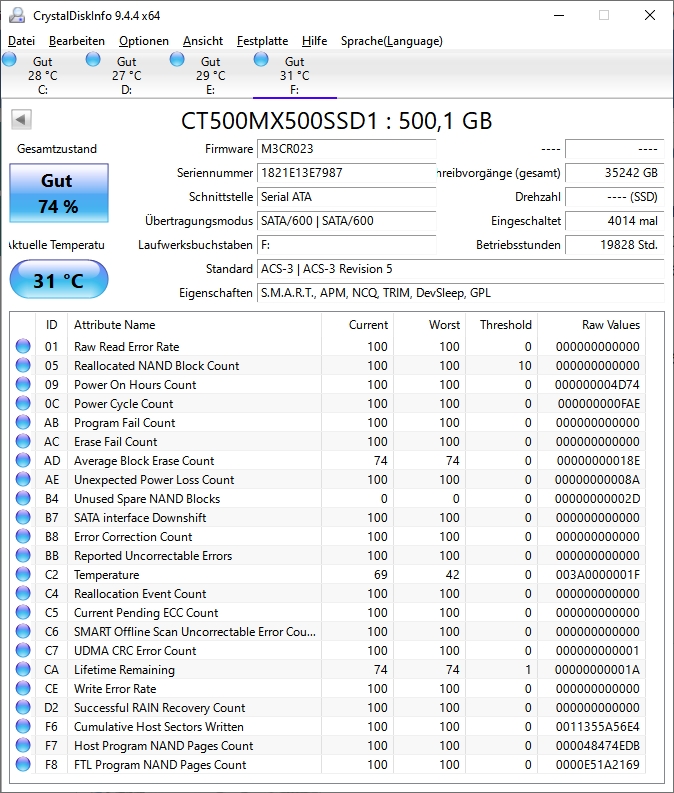
Task: Click status orb for Unused Spare NAND Blocks
Action: [23, 498]
